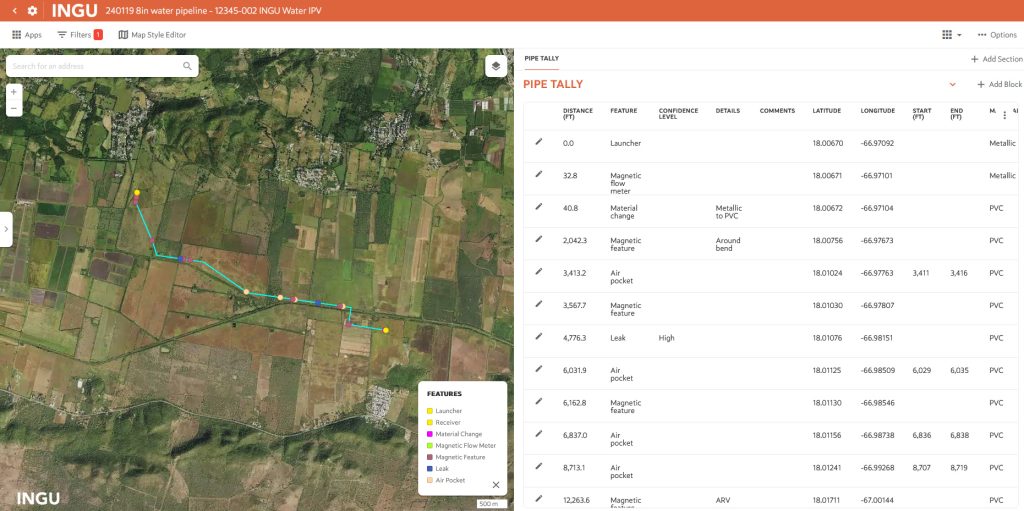Click the Launcher yellow legend swatch
The height and width of the screenshot is (511, 1024).
click(429, 411)
